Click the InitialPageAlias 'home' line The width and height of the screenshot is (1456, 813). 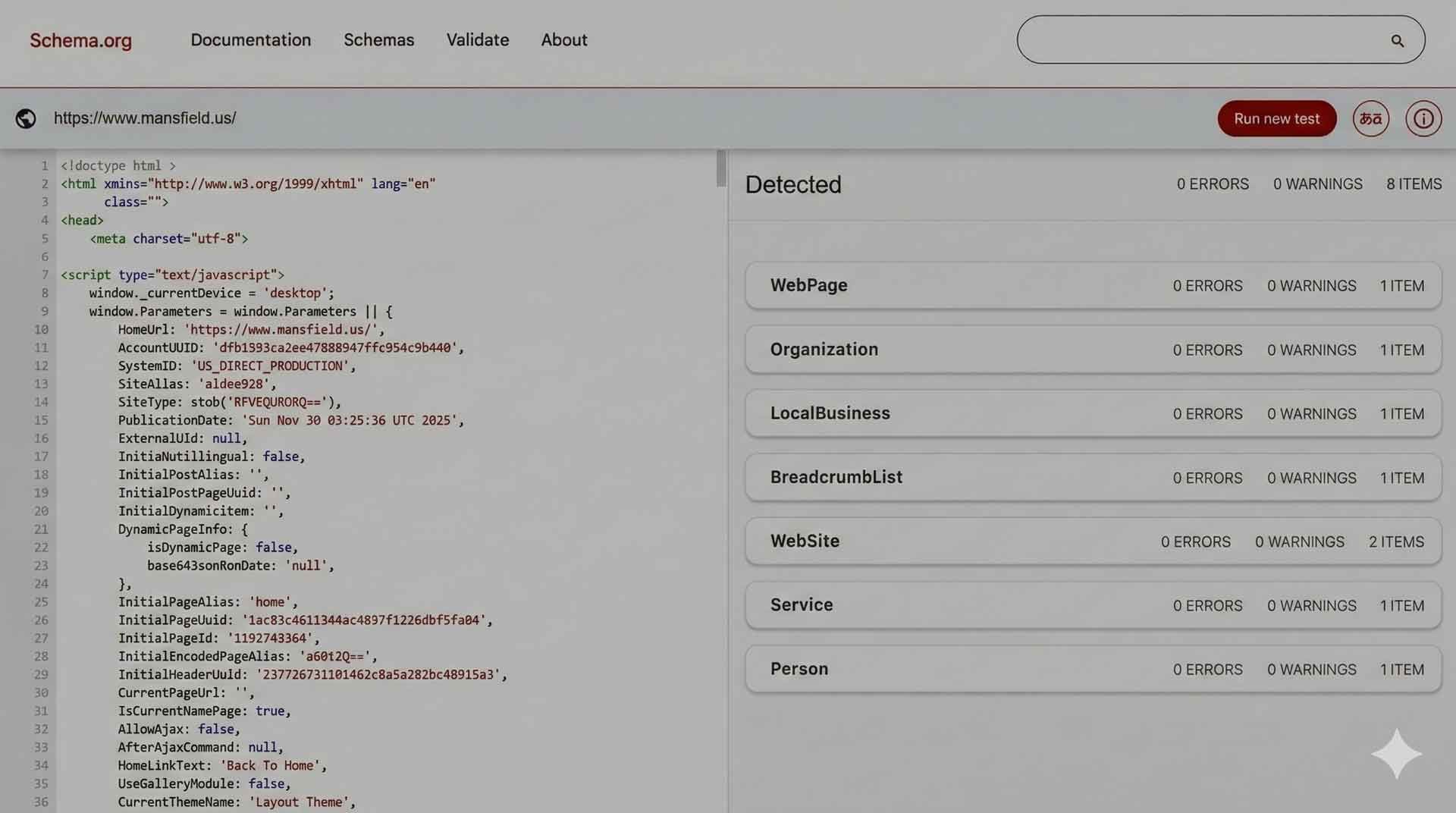208,602
